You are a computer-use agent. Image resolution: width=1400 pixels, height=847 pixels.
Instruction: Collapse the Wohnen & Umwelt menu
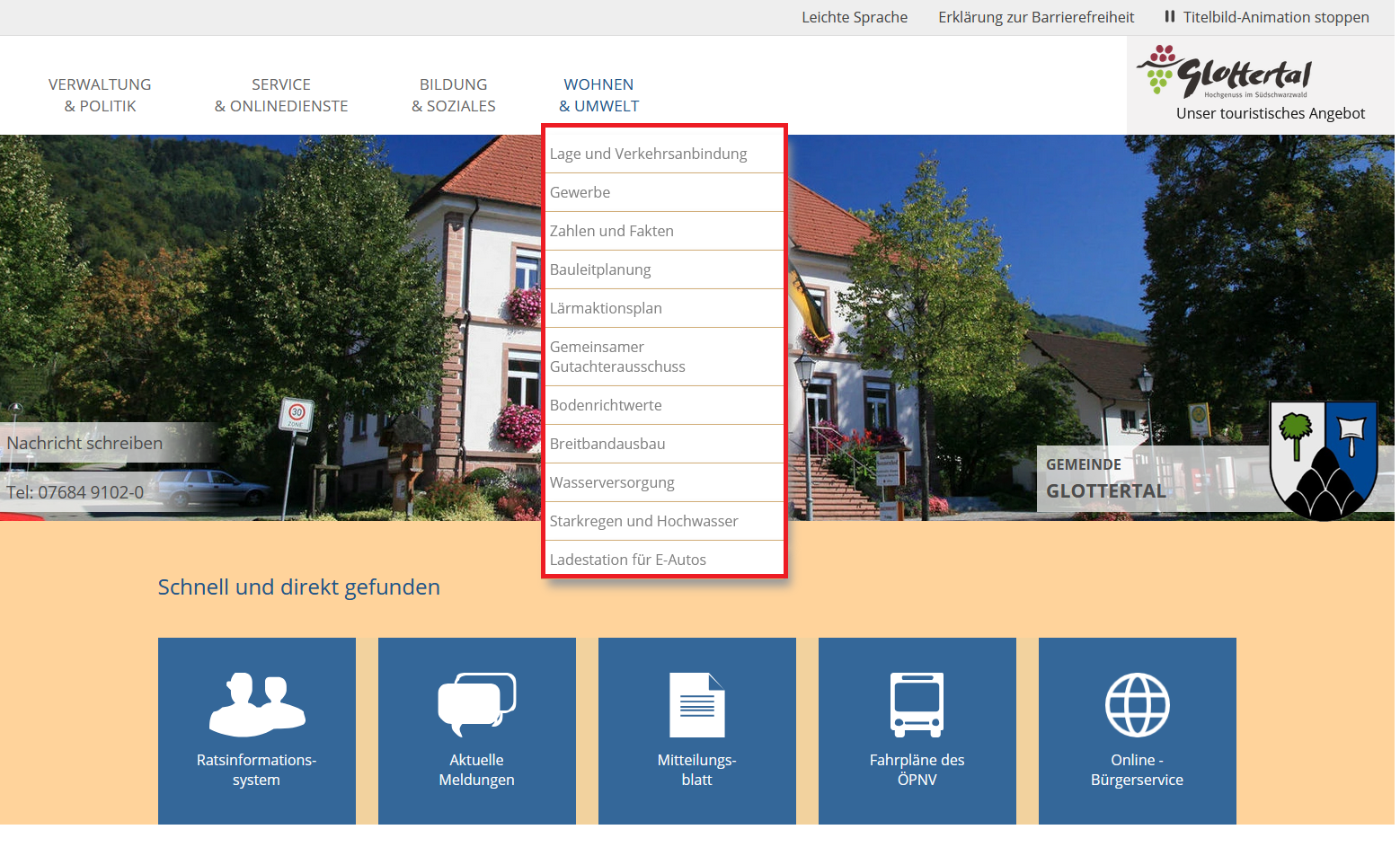pyautogui.click(x=598, y=95)
